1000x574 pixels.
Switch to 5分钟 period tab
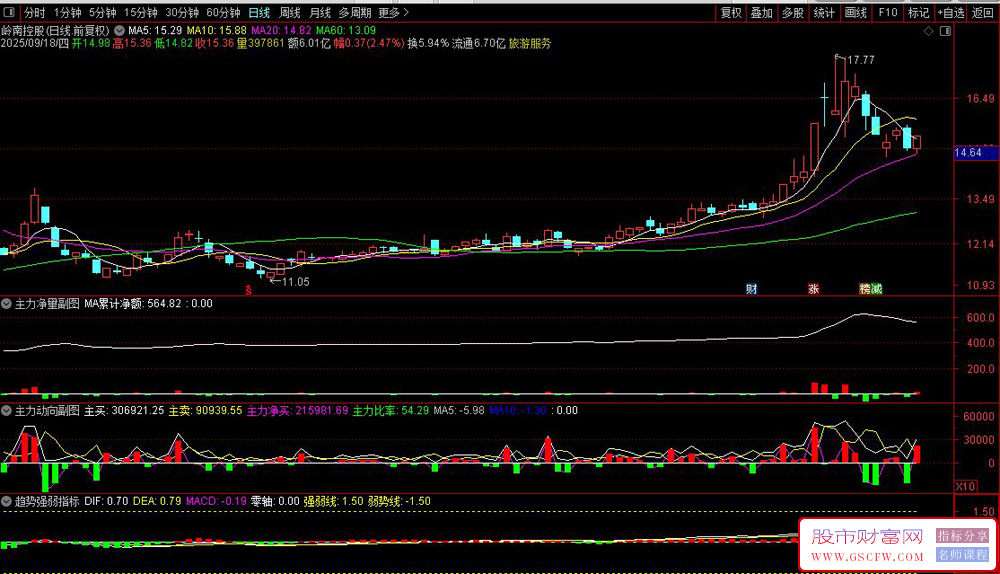pyautogui.click(x=102, y=12)
